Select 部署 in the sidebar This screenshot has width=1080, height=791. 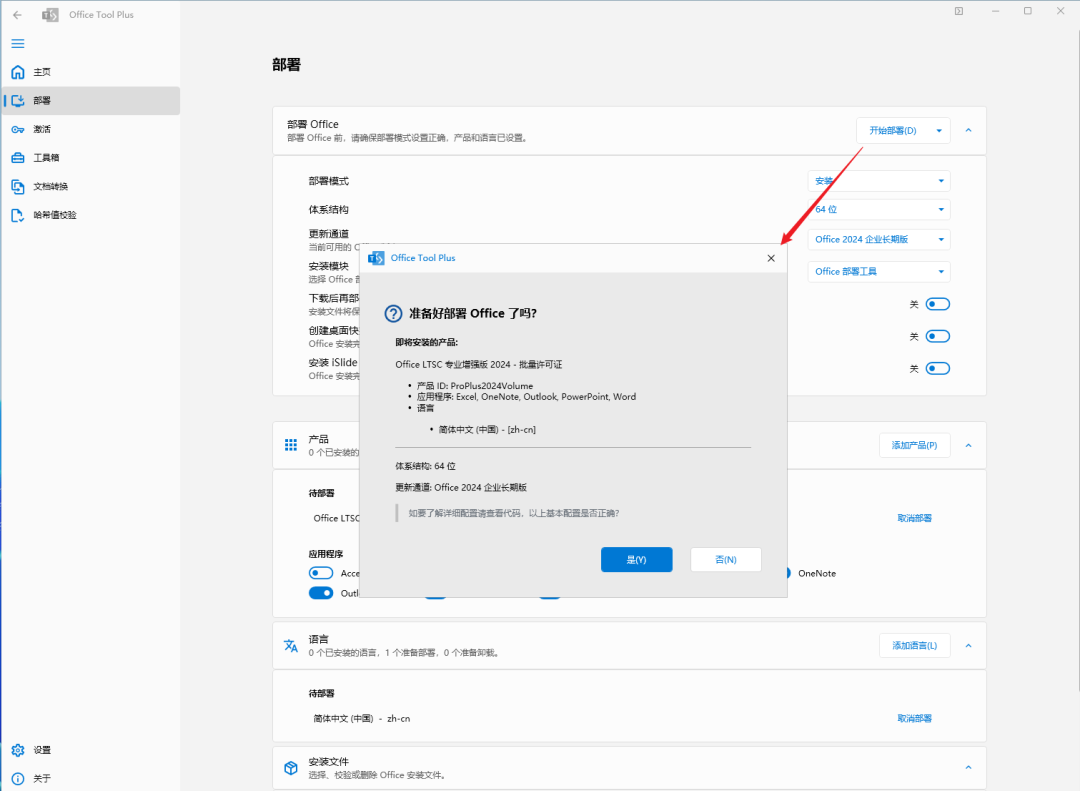point(41,100)
